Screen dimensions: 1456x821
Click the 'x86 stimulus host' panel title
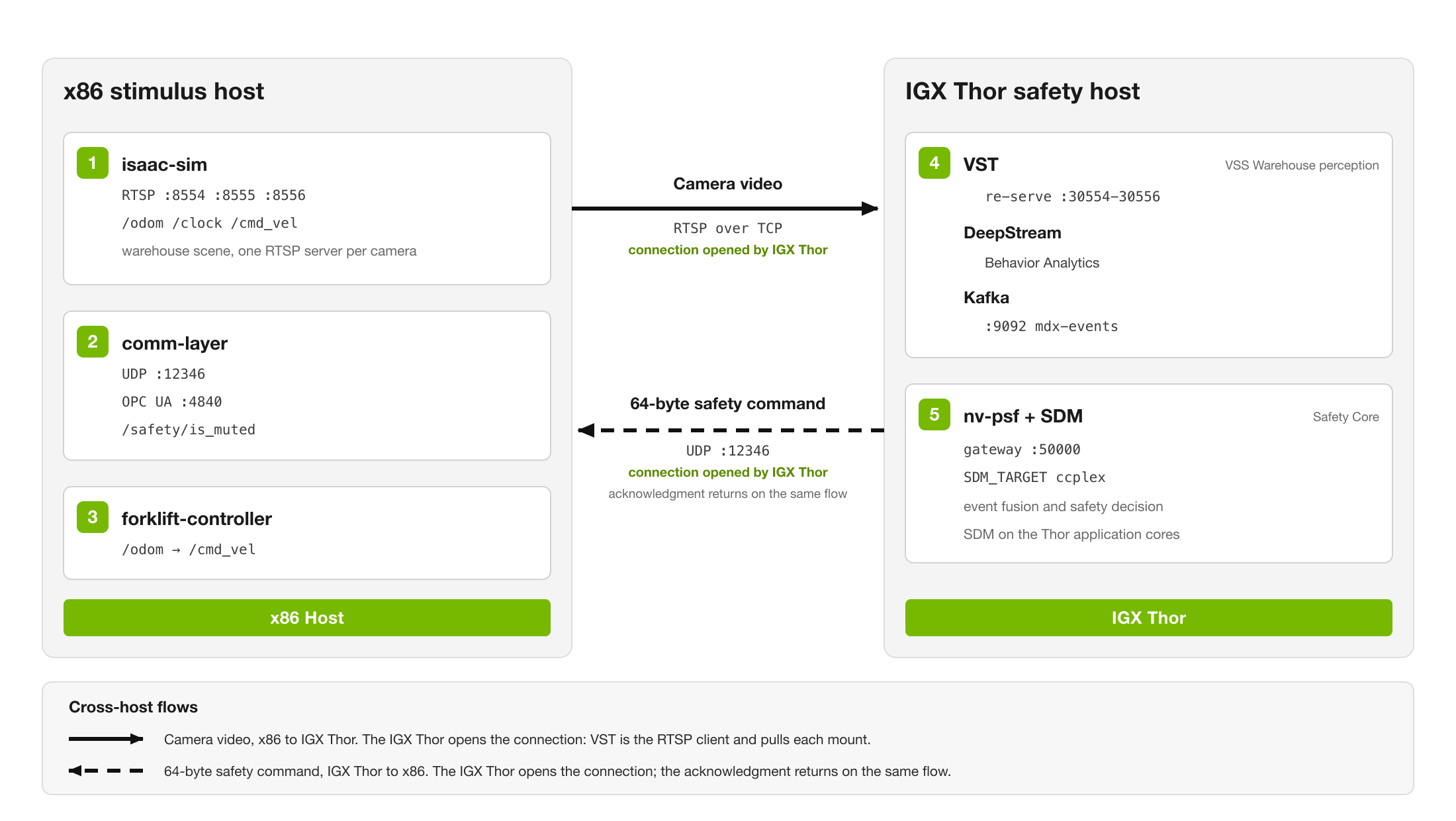(163, 91)
